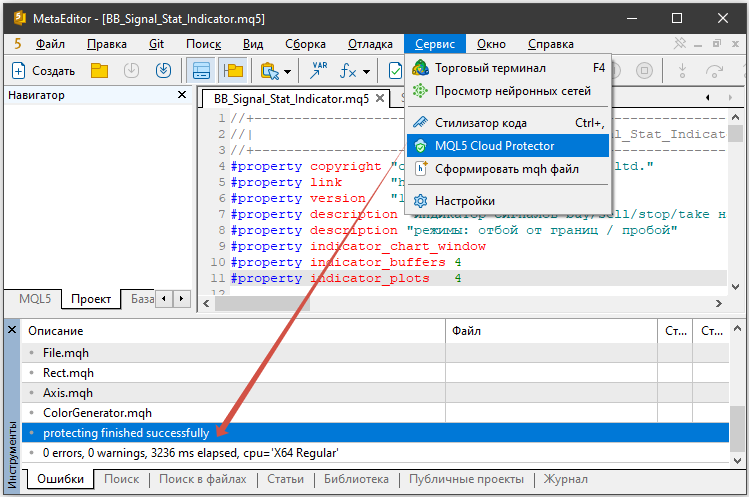This screenshot has height=497, width=749.
Task: Select the File.mqh log row
Action: click(x=375, y=353)
